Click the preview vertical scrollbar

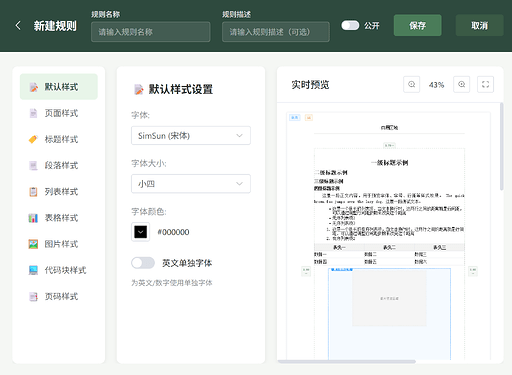click(x=501, y=147)
